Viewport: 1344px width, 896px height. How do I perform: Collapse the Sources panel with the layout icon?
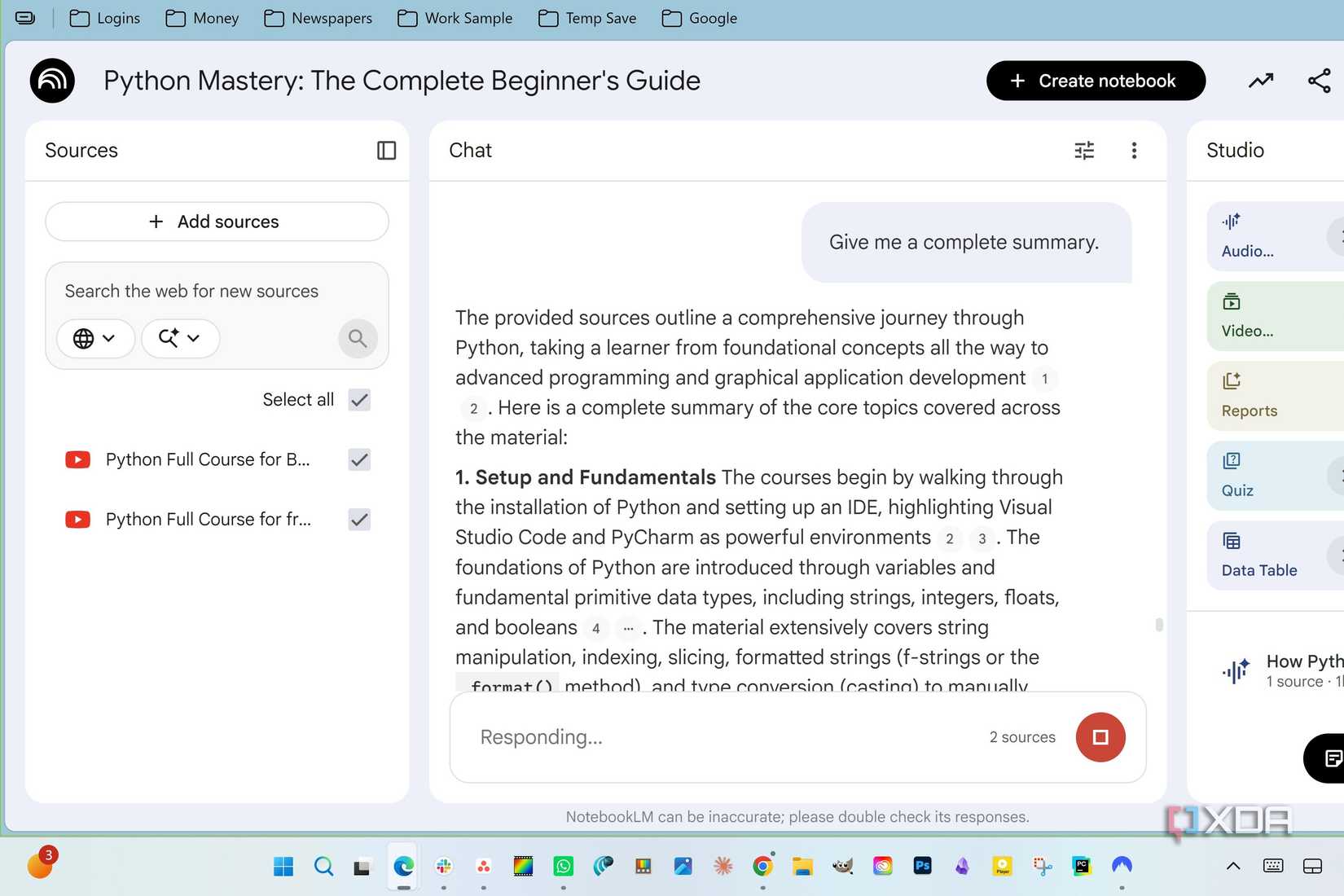386,151
